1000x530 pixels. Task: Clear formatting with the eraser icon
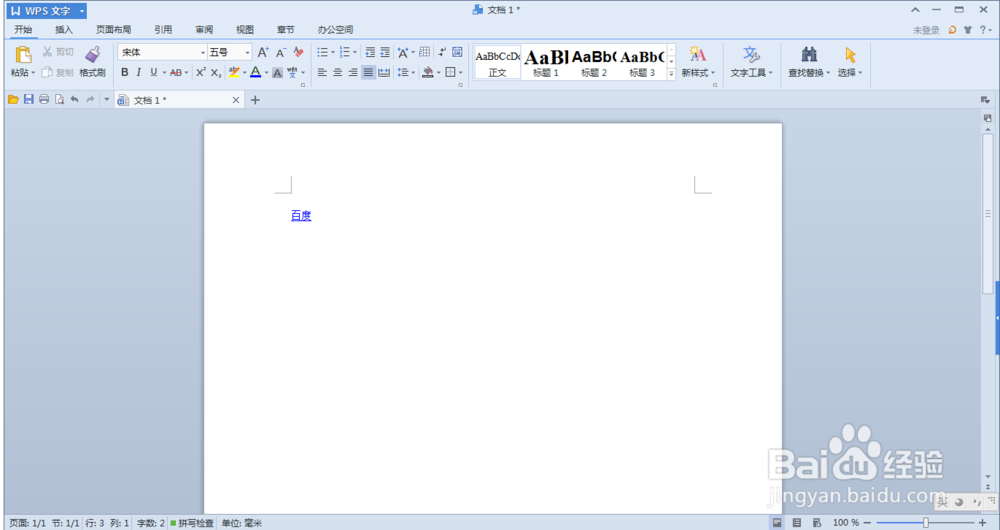point(298,52)
